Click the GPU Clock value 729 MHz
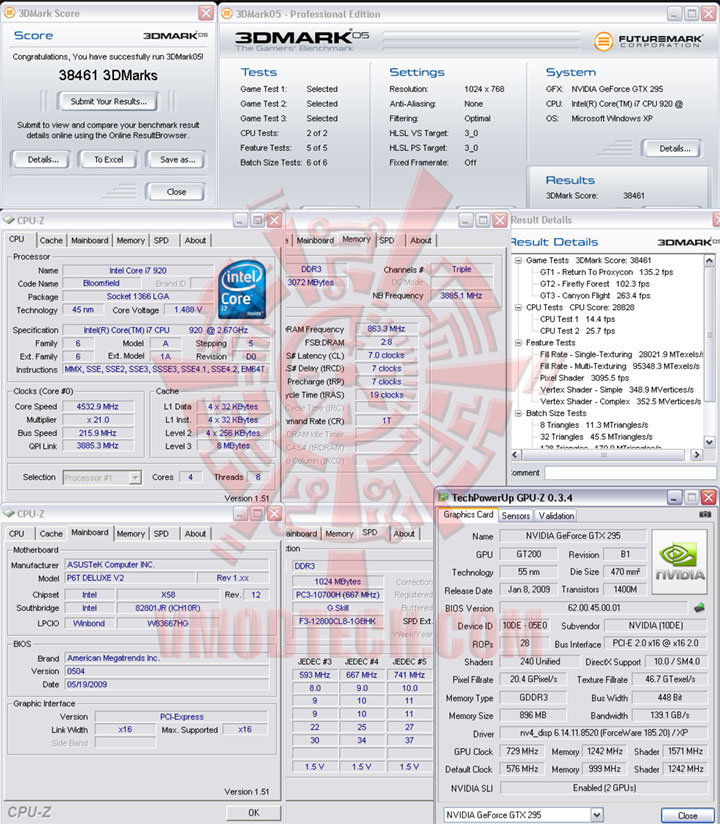This screenshot has height=824, width=720. tap(522, 751)
